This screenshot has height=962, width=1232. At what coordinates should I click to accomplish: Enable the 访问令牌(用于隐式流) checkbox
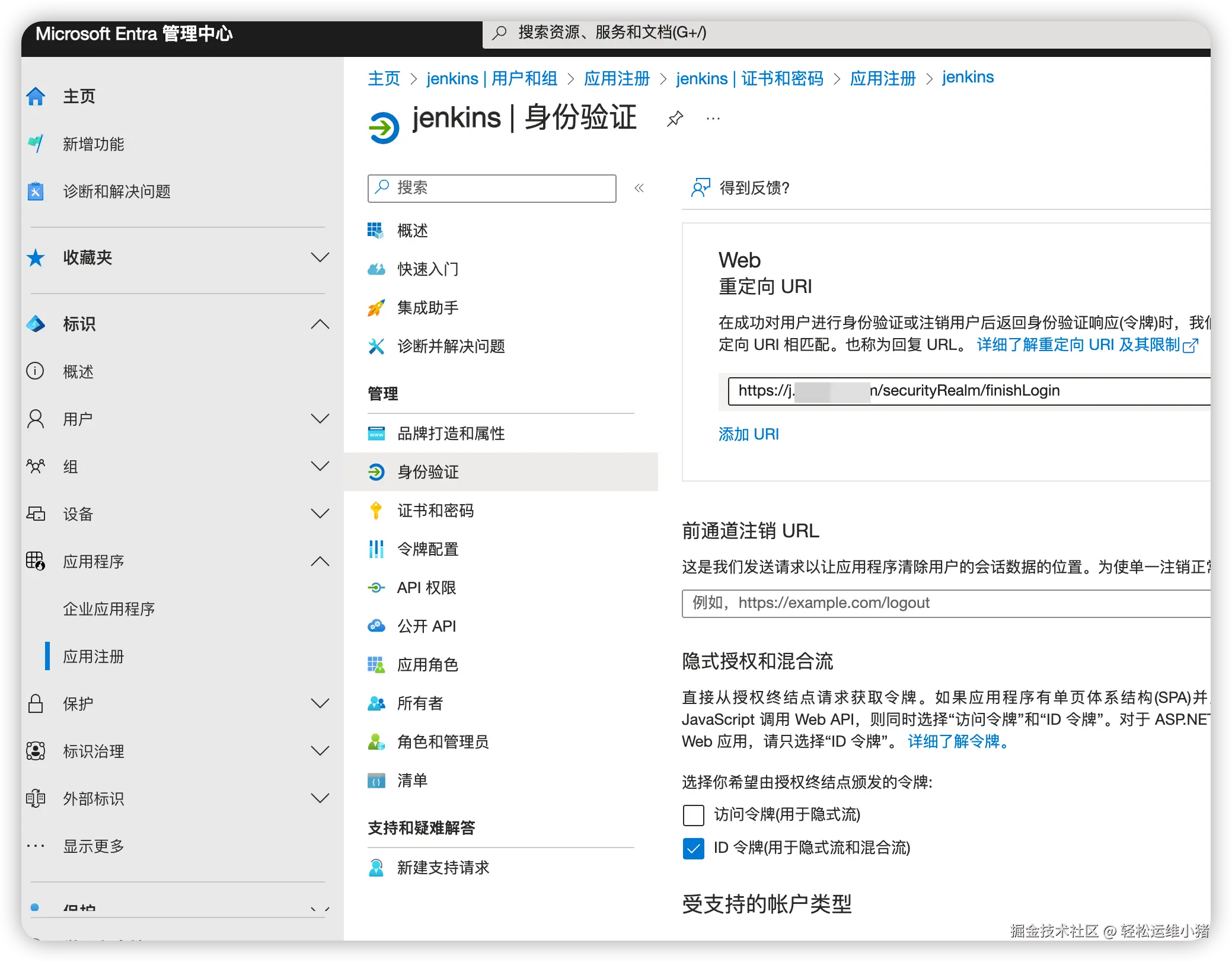[693, 815]
